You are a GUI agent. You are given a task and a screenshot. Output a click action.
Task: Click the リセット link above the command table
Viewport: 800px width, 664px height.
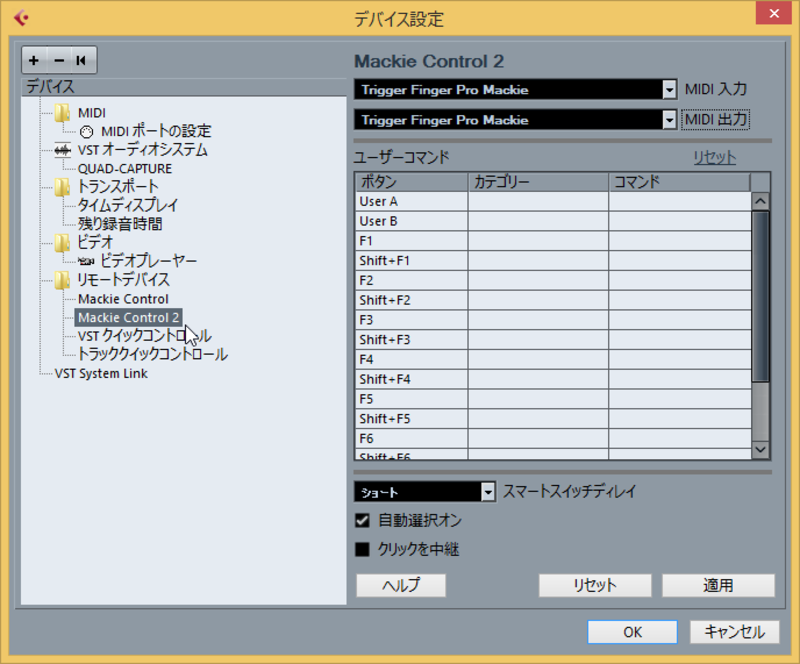point(714,157)
